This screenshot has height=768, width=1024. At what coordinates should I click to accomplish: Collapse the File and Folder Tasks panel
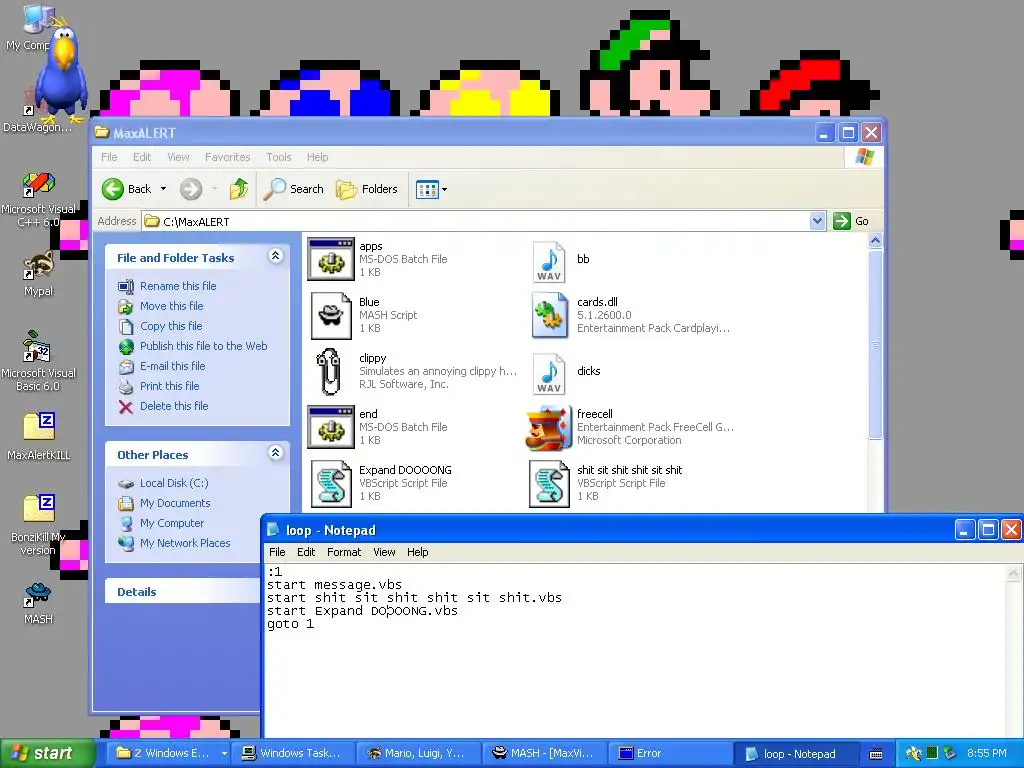coord(276,256)
